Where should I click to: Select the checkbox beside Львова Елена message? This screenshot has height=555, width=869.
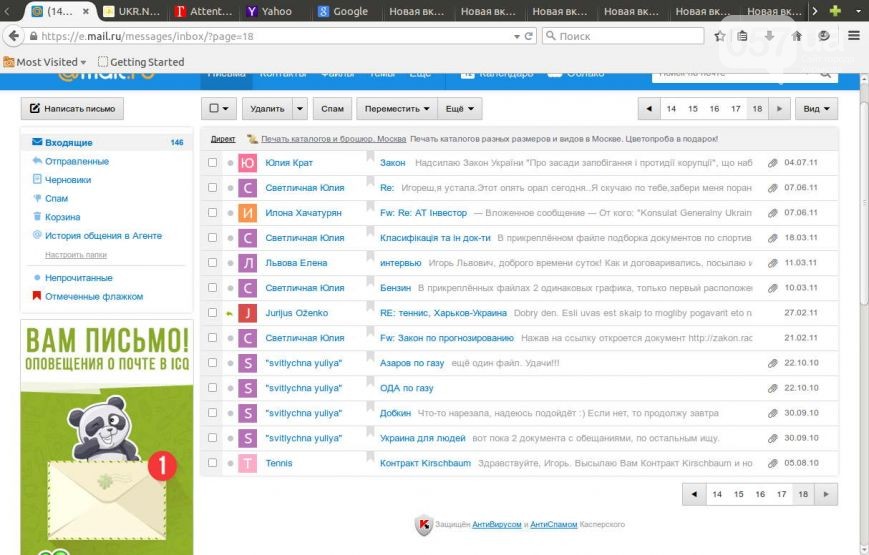point(212,262)
